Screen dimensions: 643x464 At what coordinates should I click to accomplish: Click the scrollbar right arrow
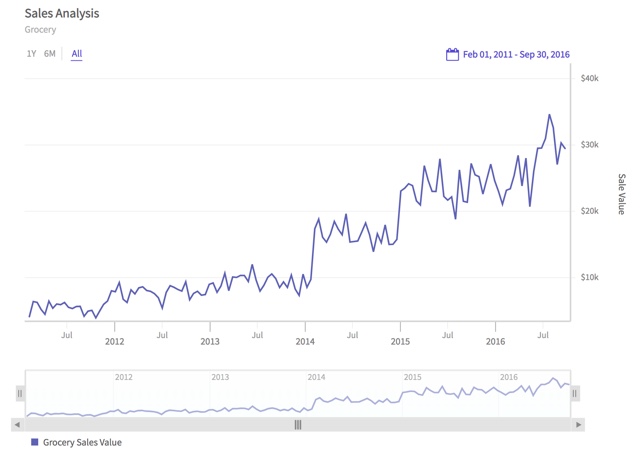579,425
